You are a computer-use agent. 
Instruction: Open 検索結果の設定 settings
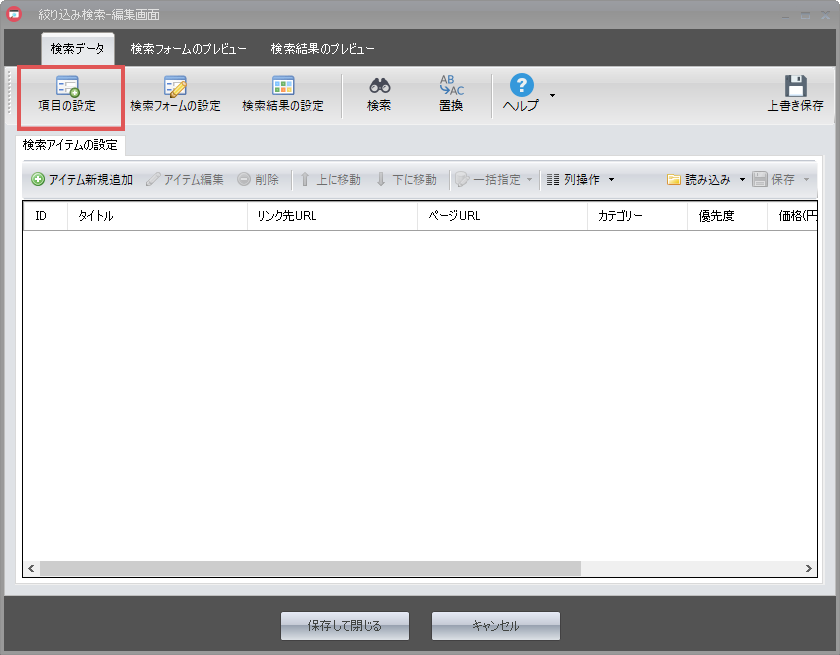point(283,95)
